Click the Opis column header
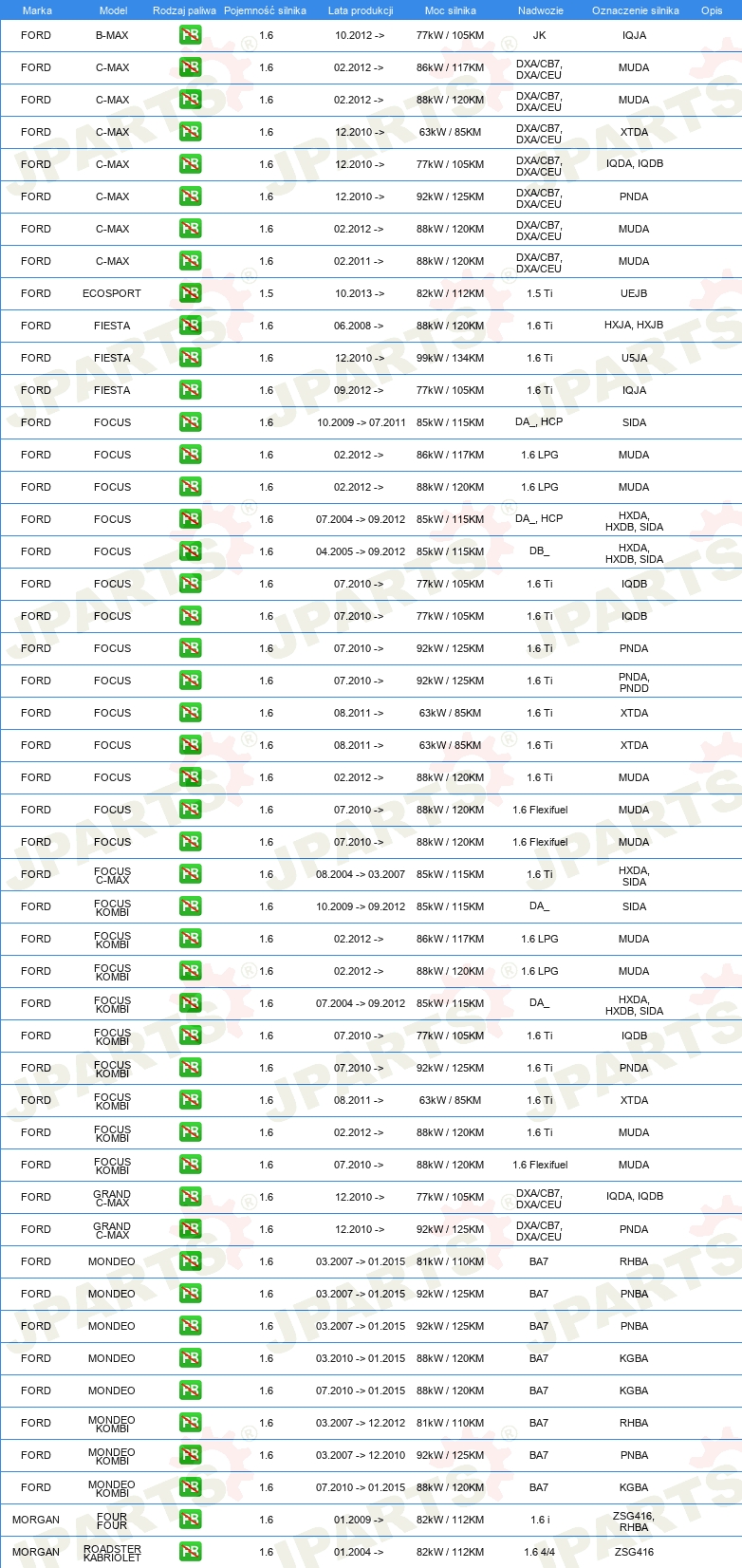This screenshot has width=742, height=1568. 712,10
